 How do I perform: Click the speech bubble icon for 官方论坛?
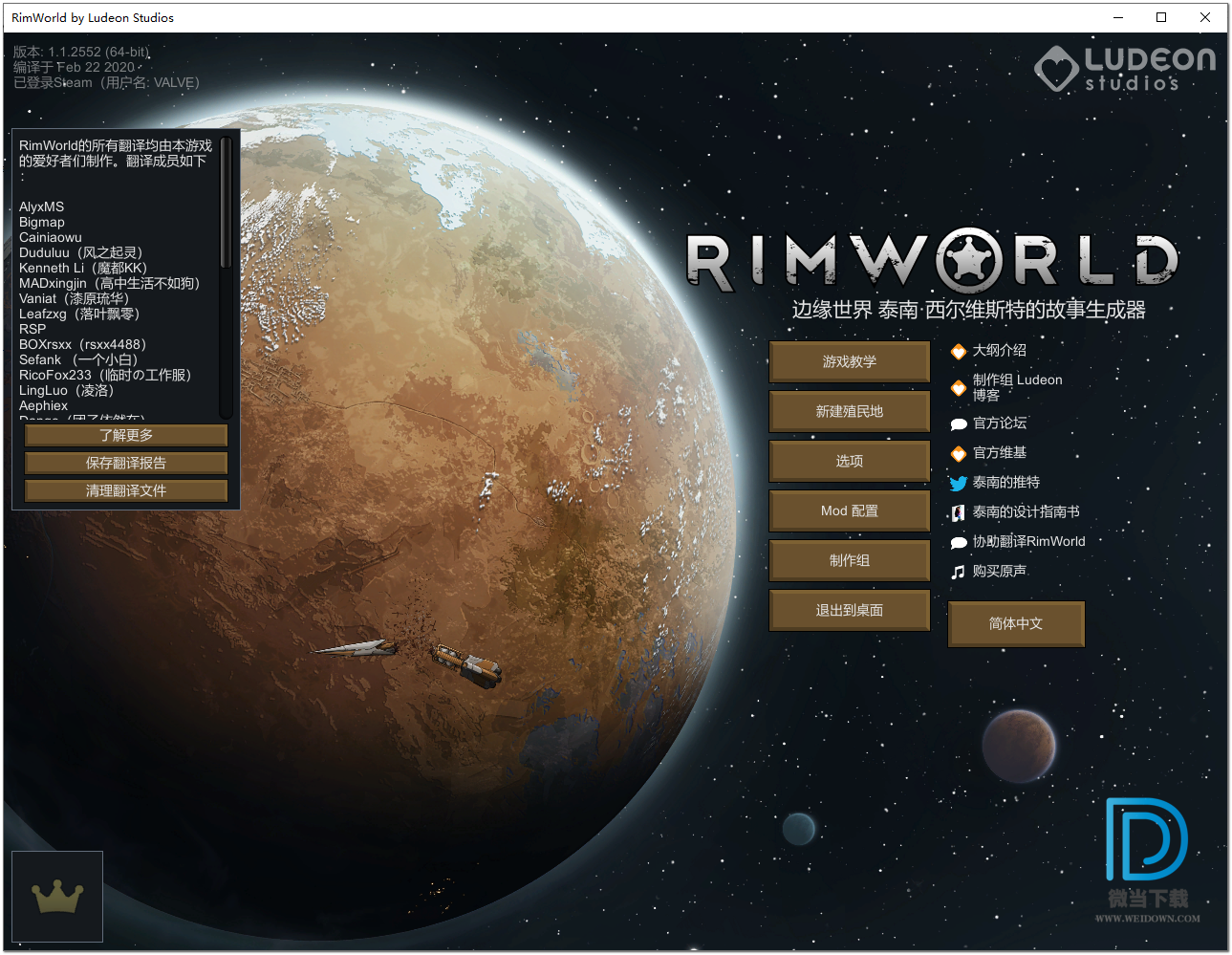(959, 423)
